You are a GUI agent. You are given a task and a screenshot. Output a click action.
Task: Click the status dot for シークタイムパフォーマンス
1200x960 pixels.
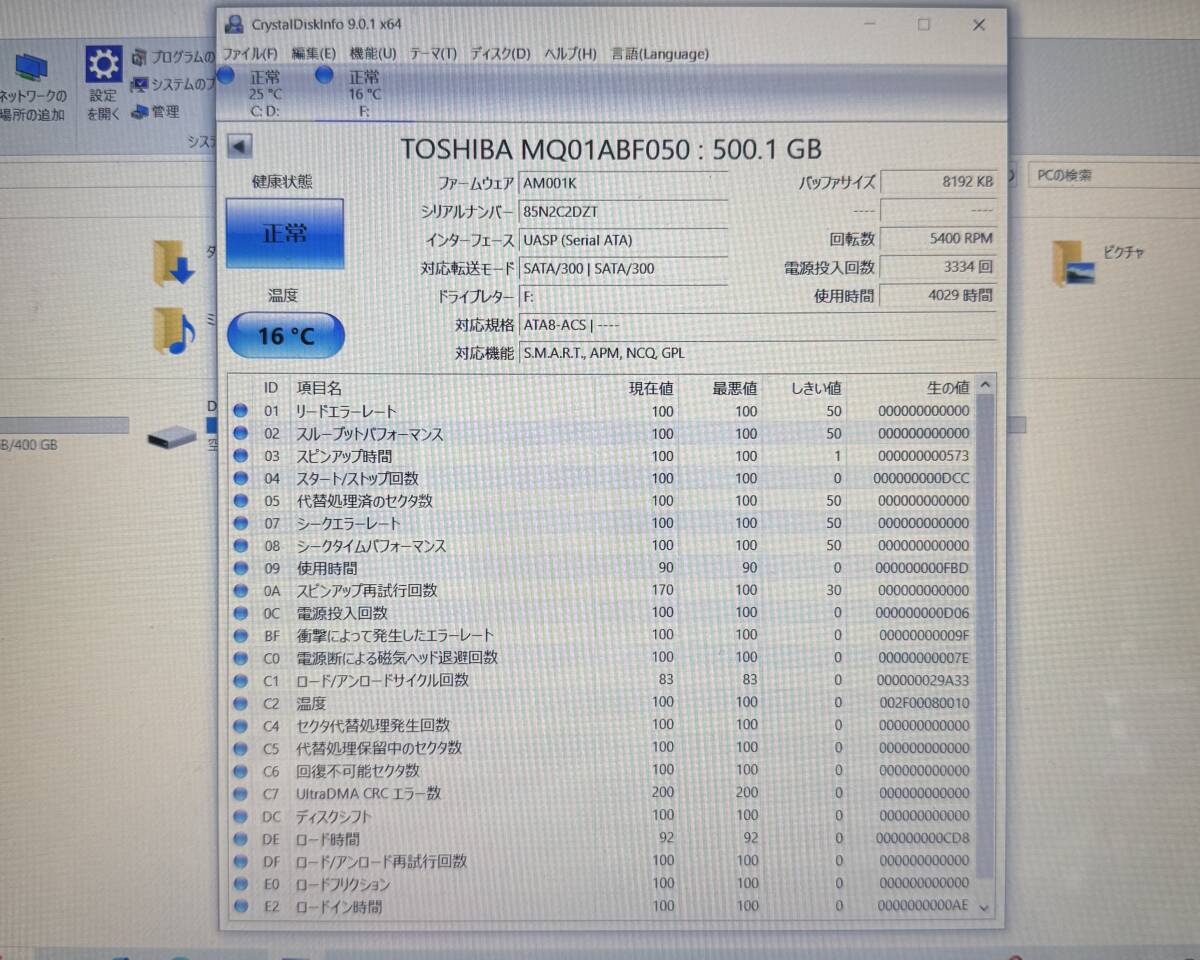(x=241, y=546)
